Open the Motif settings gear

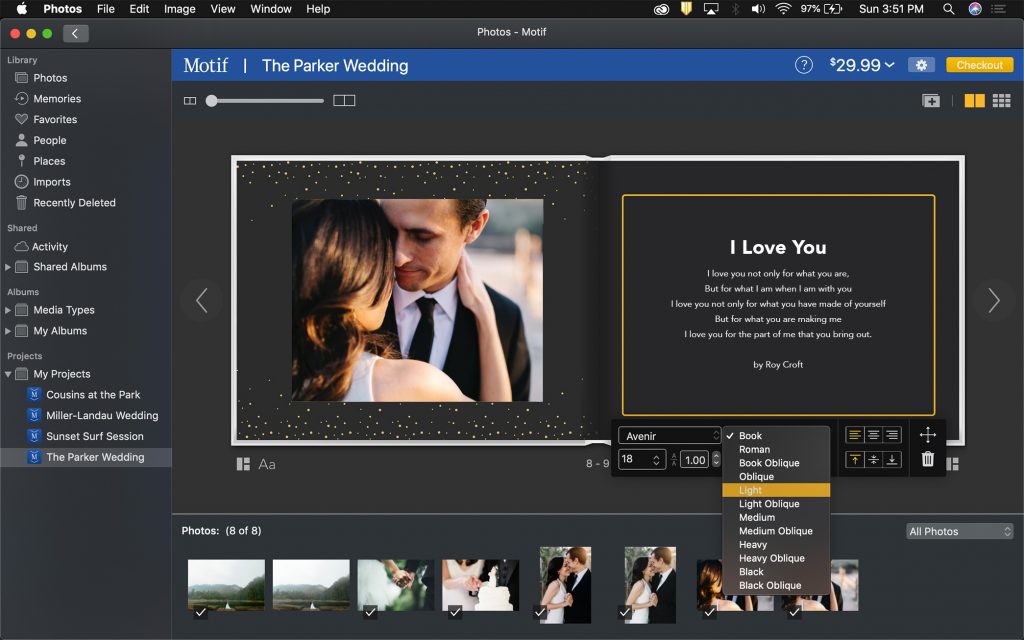click(x=921, y=65)
